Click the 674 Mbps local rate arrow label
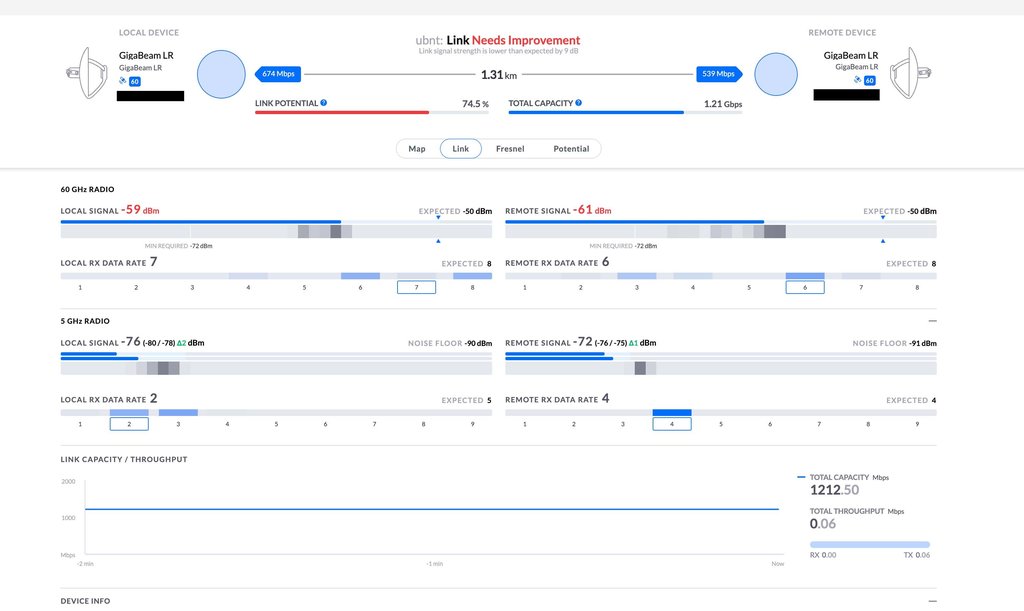Screen dimensions: 1024x611 pos(279,74)
